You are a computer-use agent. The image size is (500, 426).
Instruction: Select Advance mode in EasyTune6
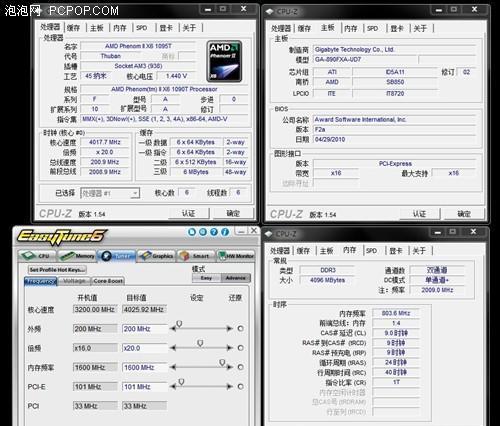pyautogui.click(x=235, y=278)
